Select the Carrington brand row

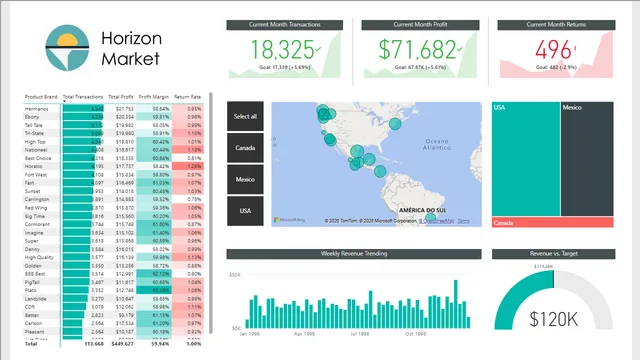113,199
